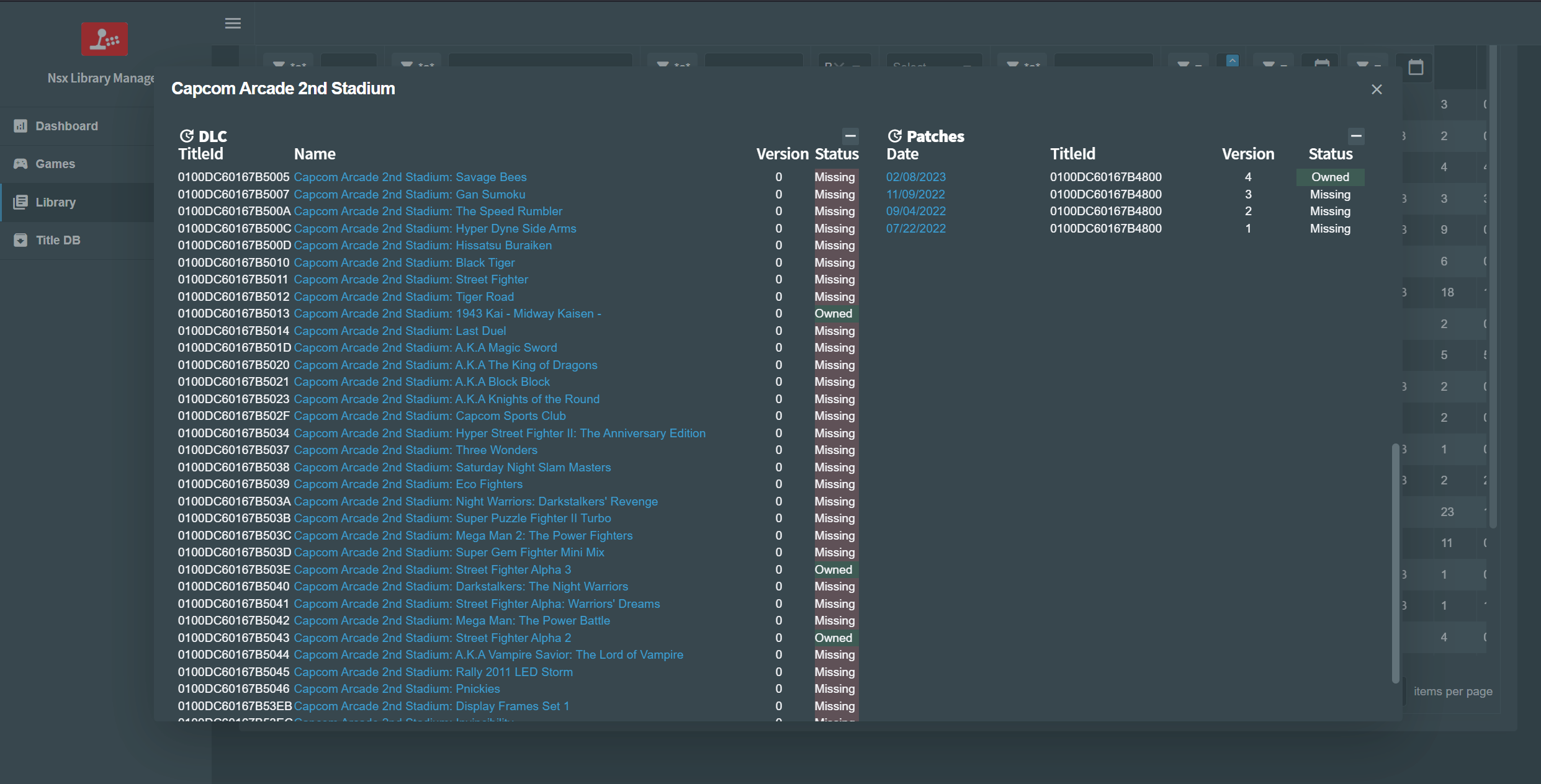Screen dimensions: 1541x784
Task: Open the A.K.A Magic Sword link
Action: (x=426, y=347)
